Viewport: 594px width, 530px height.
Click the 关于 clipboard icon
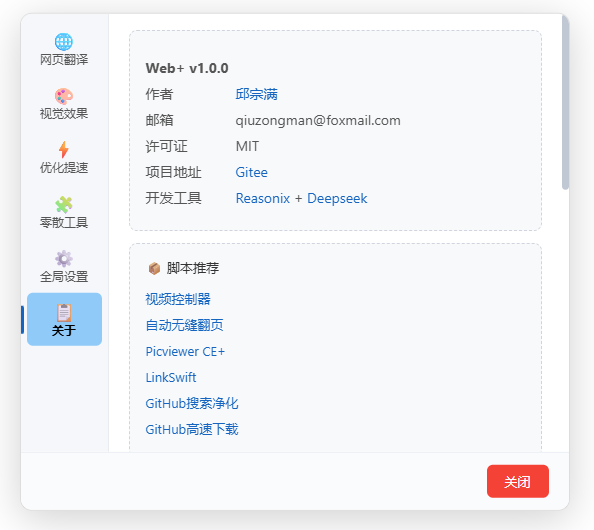[x=64, y=313]
